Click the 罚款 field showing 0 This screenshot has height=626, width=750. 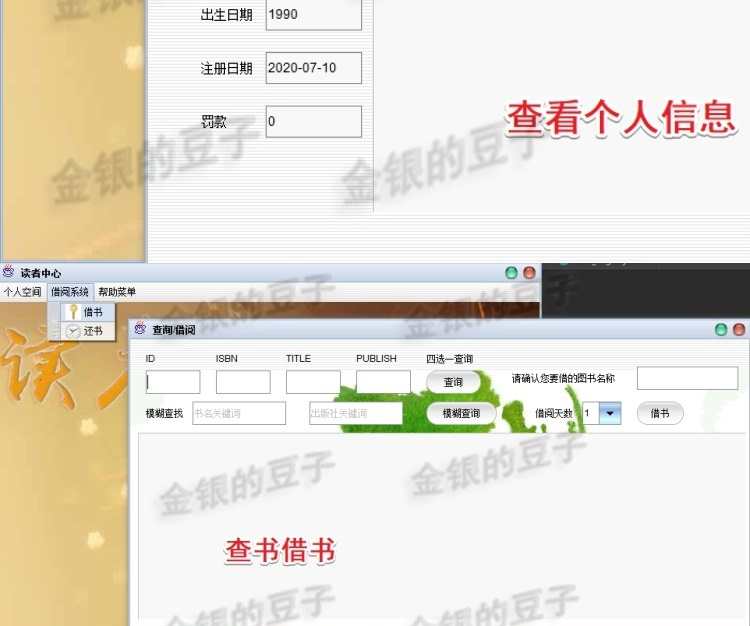click(314, 121)
